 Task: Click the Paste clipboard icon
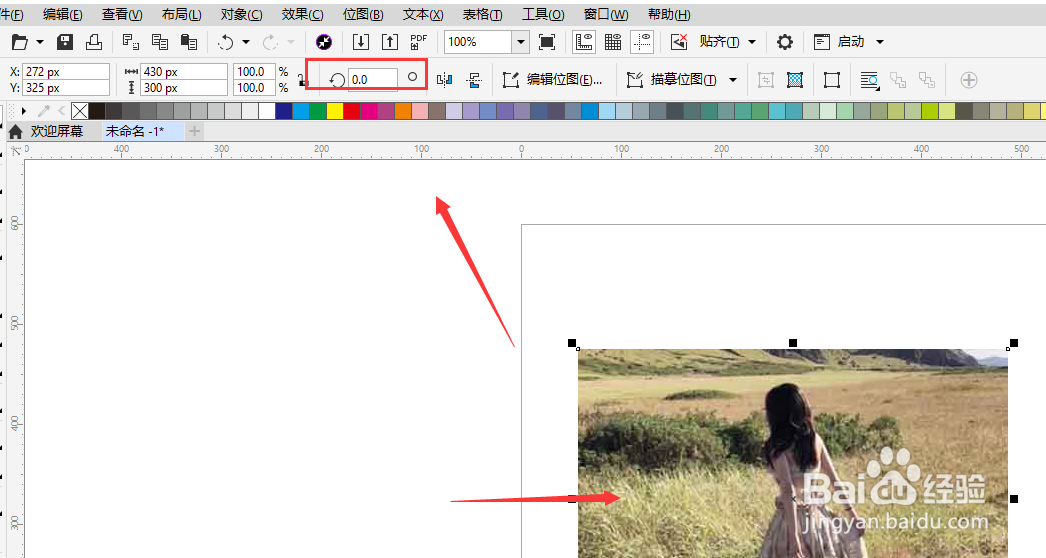click(189, 42)
